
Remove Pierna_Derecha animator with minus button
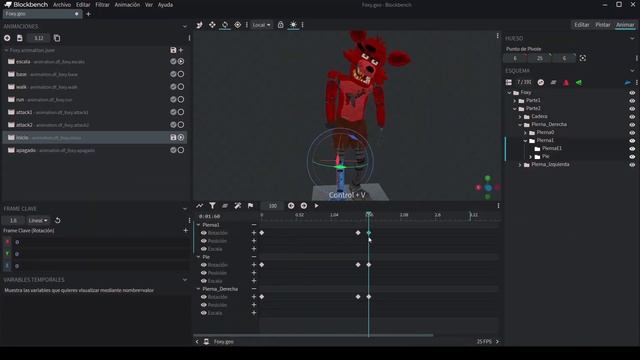tap(253, 289)
